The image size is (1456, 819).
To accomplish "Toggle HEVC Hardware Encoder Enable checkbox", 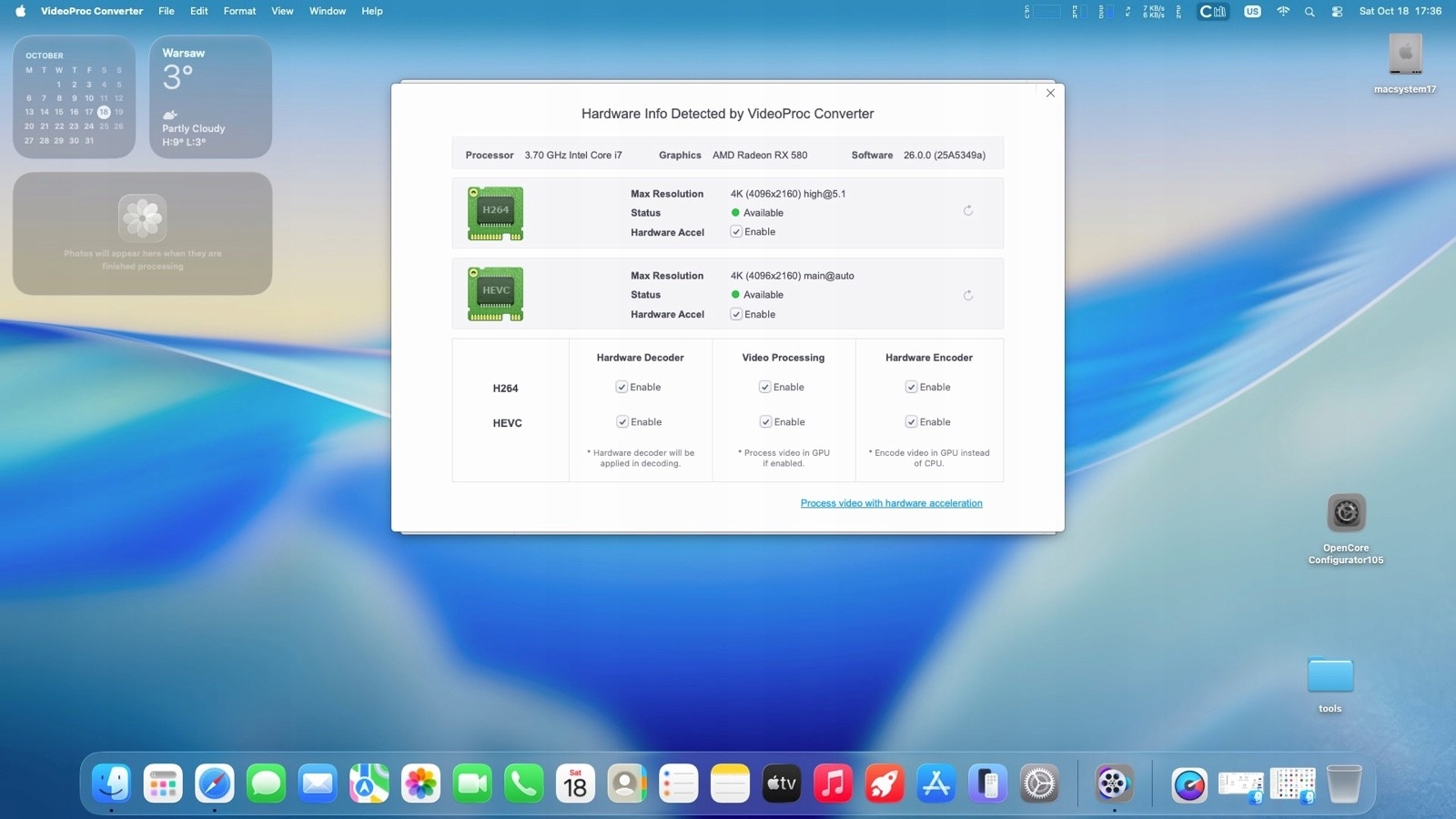I will (911, 422).
